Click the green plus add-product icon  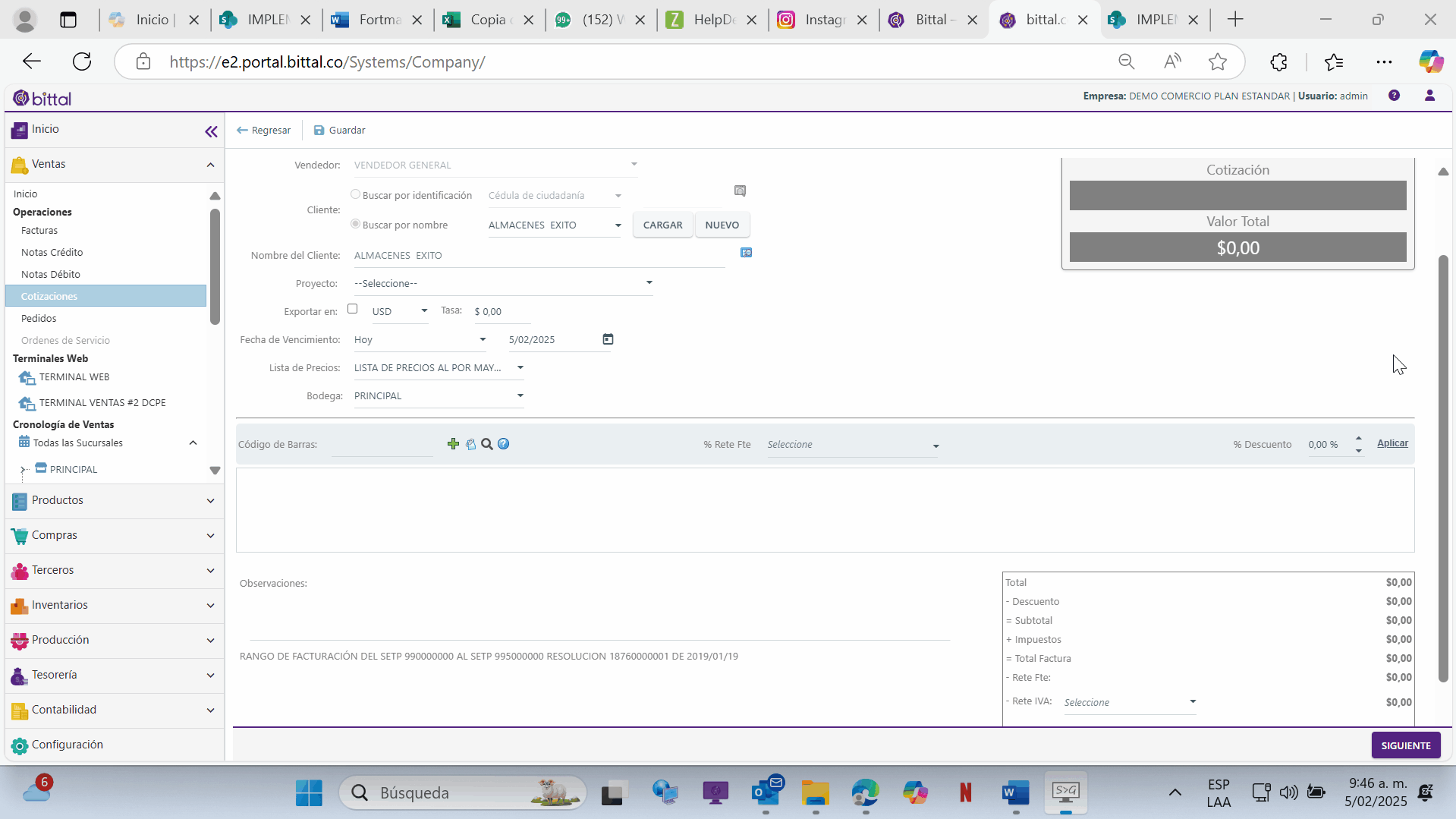pyautogui.click(x=453, y=444)
